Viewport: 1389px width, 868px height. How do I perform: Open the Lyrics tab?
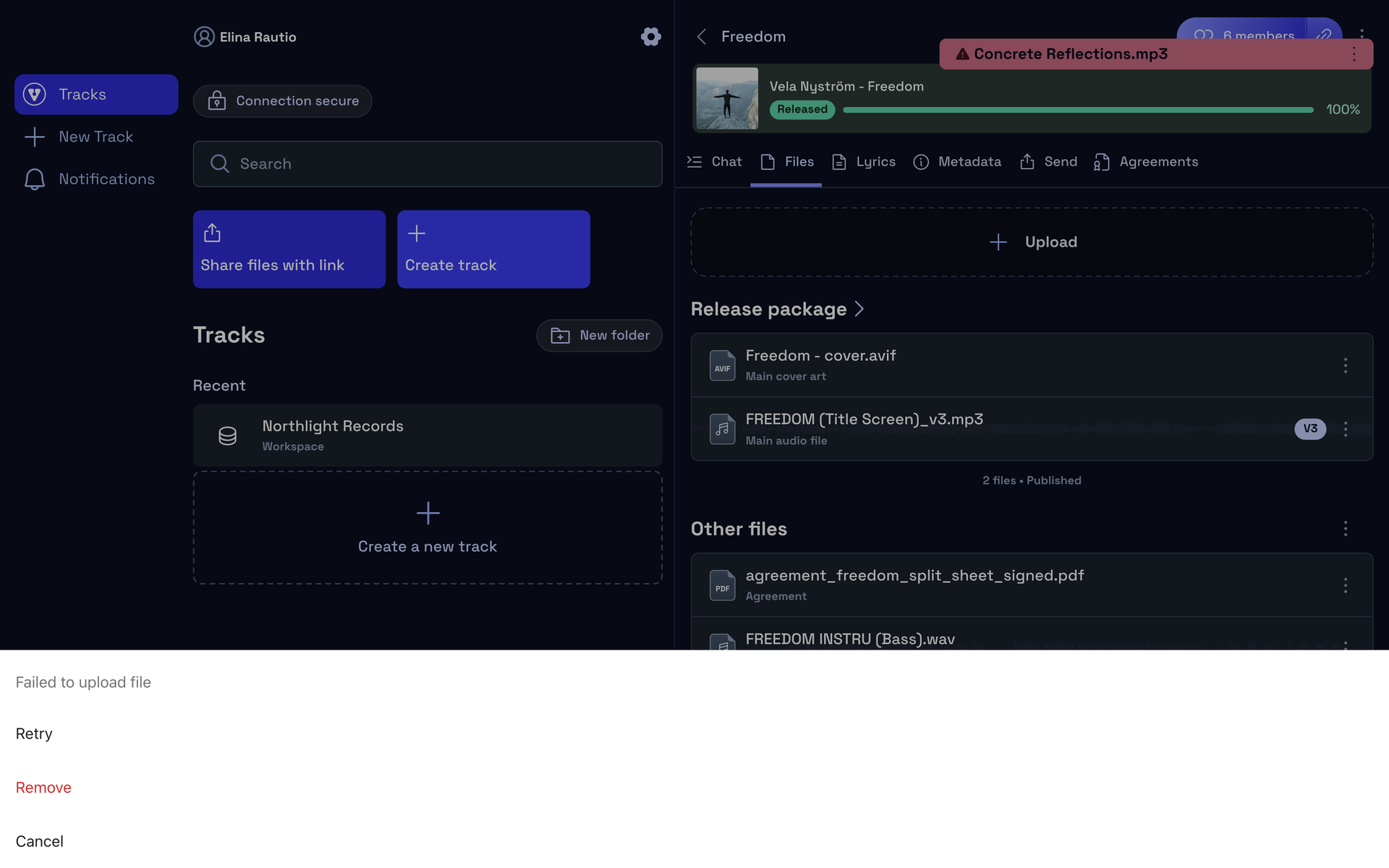tap(863, 162)
